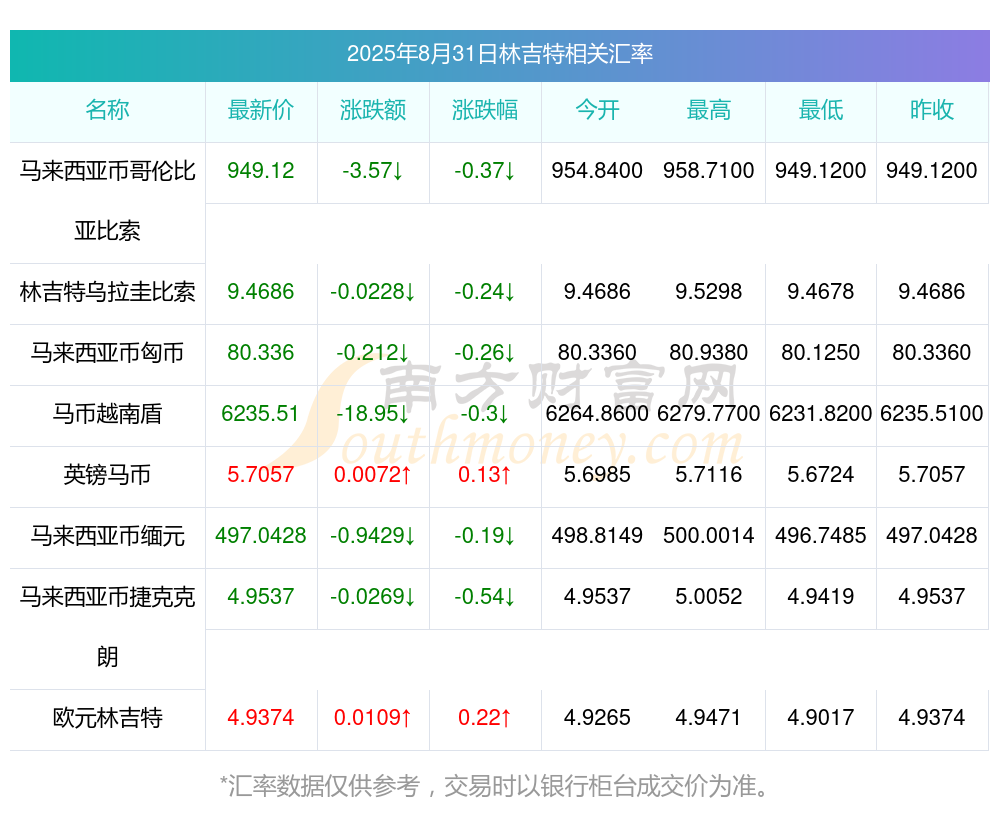This screenshot has height=817, width=1000.
Task: Click change amount -0.9429↓
Action: [373, 536]
